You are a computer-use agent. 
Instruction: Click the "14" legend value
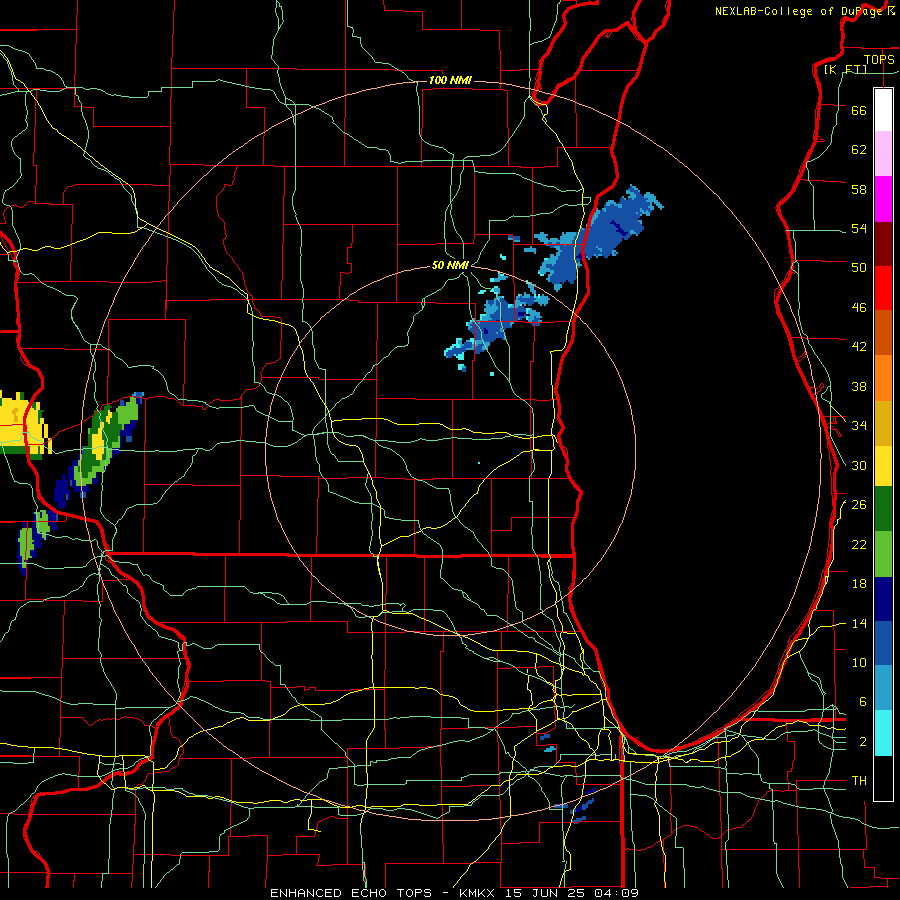(859, 624)
